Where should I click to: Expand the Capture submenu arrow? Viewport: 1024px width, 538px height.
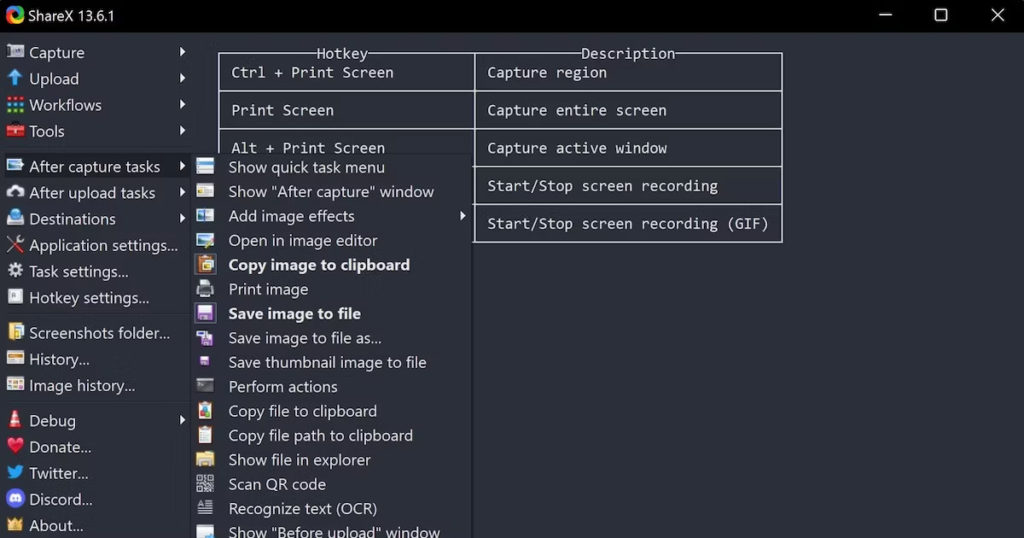[183, 52]
